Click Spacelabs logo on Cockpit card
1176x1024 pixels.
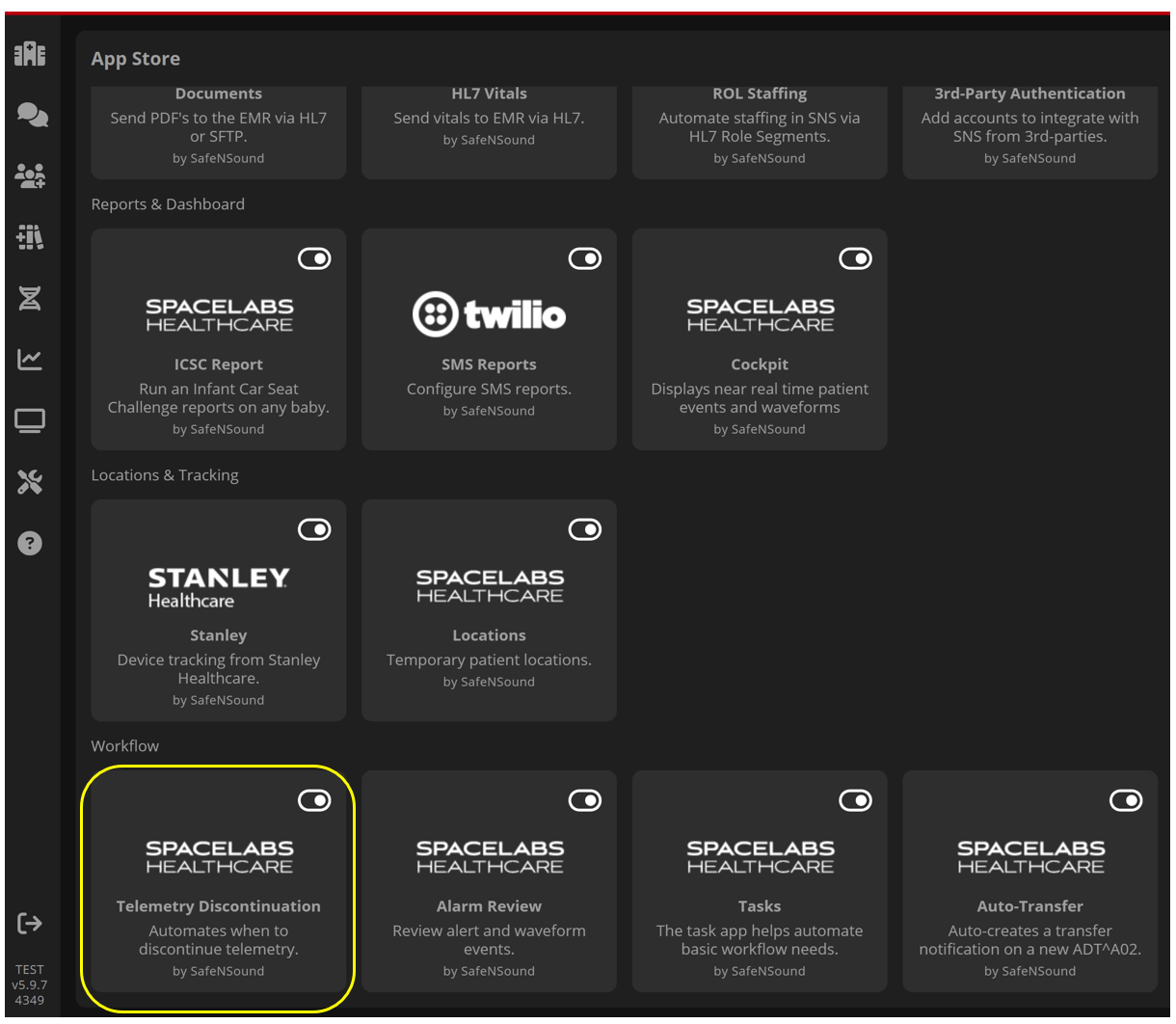coord(760,315)
